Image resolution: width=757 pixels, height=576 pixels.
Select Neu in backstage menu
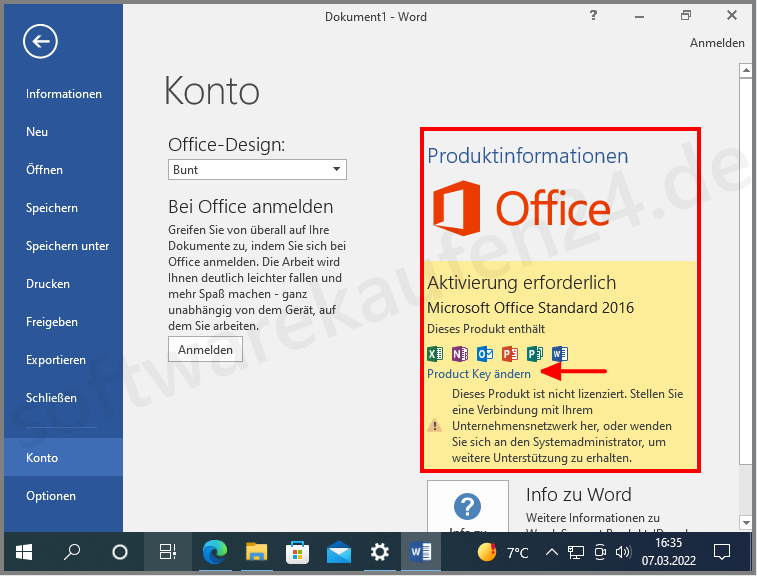pos(64,132)
